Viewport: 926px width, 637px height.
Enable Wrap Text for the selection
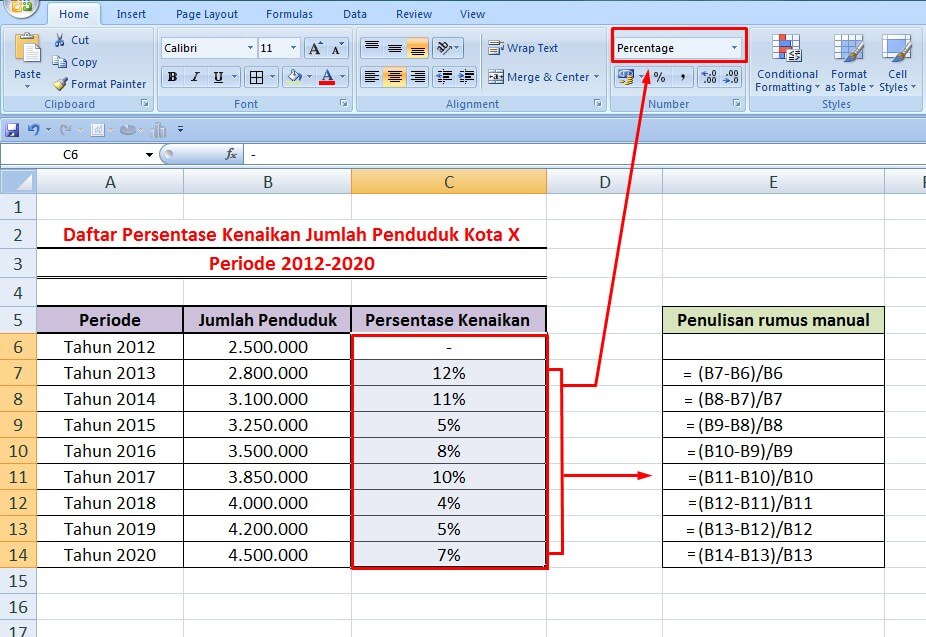(520, 48)
